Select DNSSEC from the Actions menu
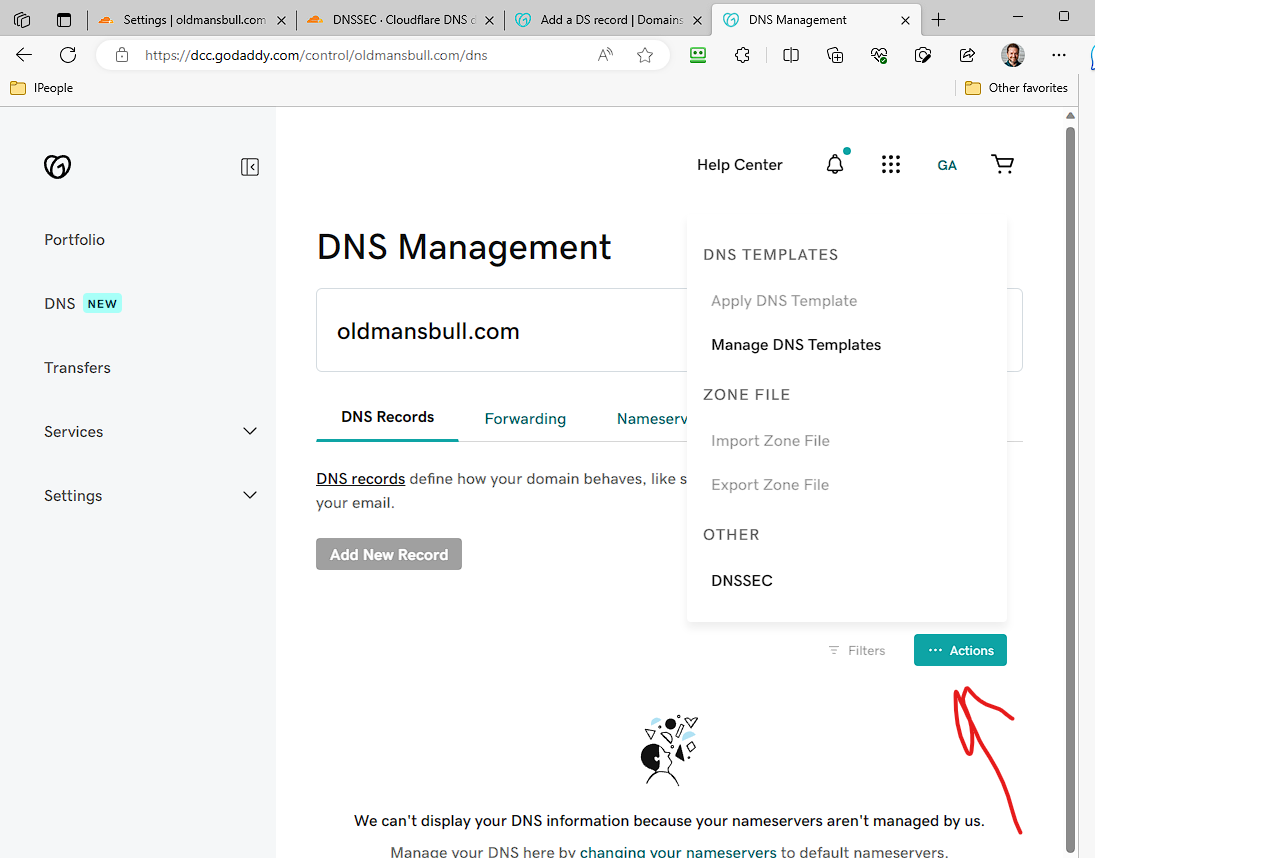Screen dimensions: 1278x858 pyautogui.click(x=742, y=581)
